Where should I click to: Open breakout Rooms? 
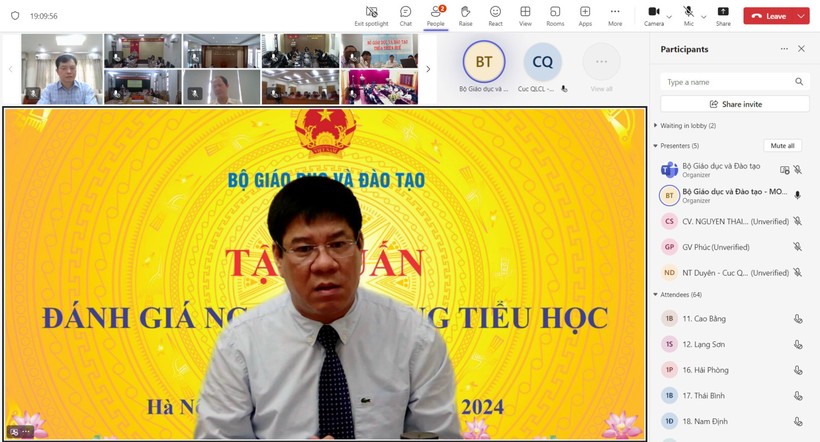point(555,16)
